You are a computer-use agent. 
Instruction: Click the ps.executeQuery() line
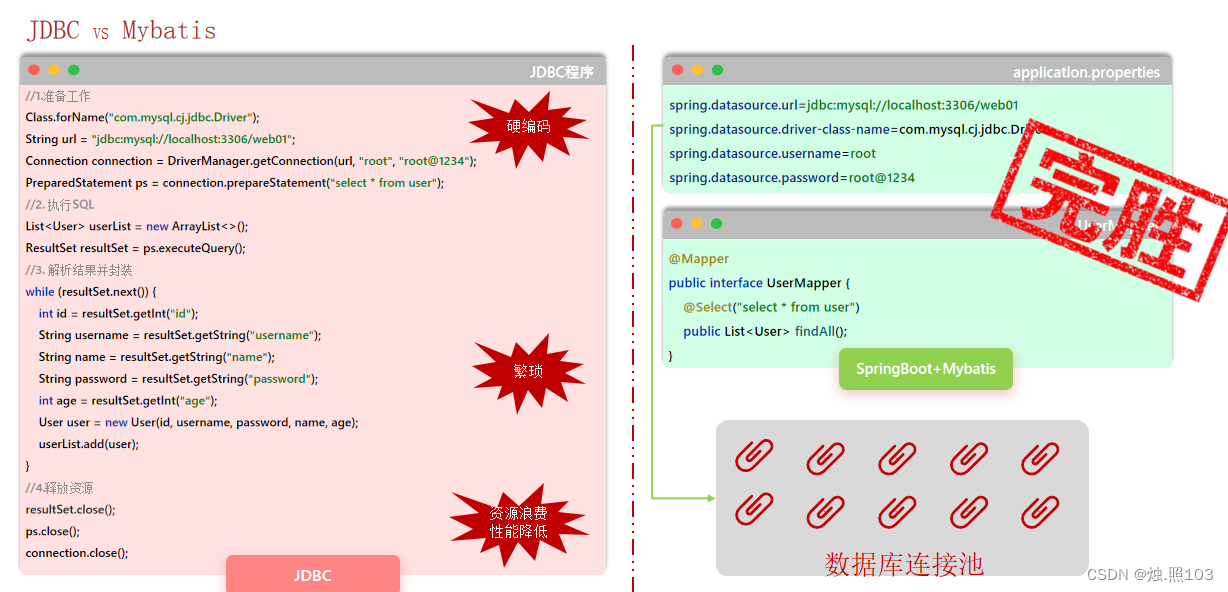point(135,248)
